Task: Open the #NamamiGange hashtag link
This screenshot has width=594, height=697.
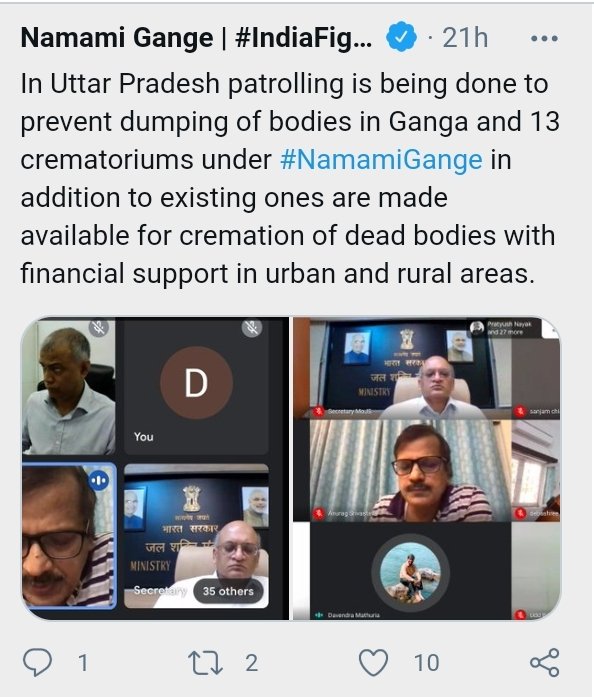Action: point(381,160)
